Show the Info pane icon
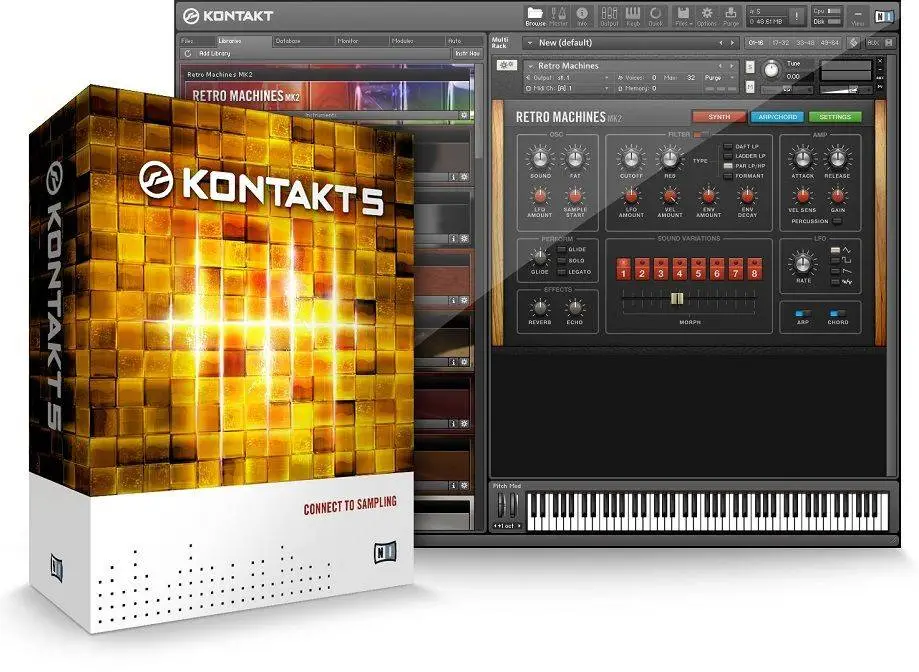The image size is (919, 672). [582, 16]
